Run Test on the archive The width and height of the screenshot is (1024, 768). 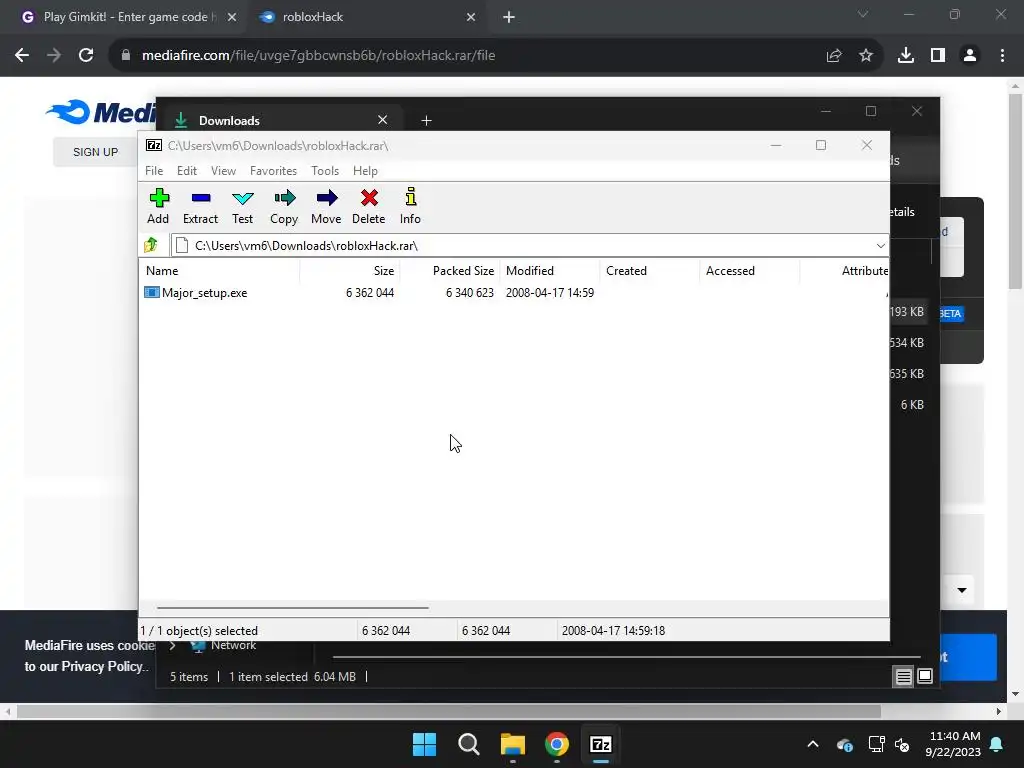tap(242, 206)
